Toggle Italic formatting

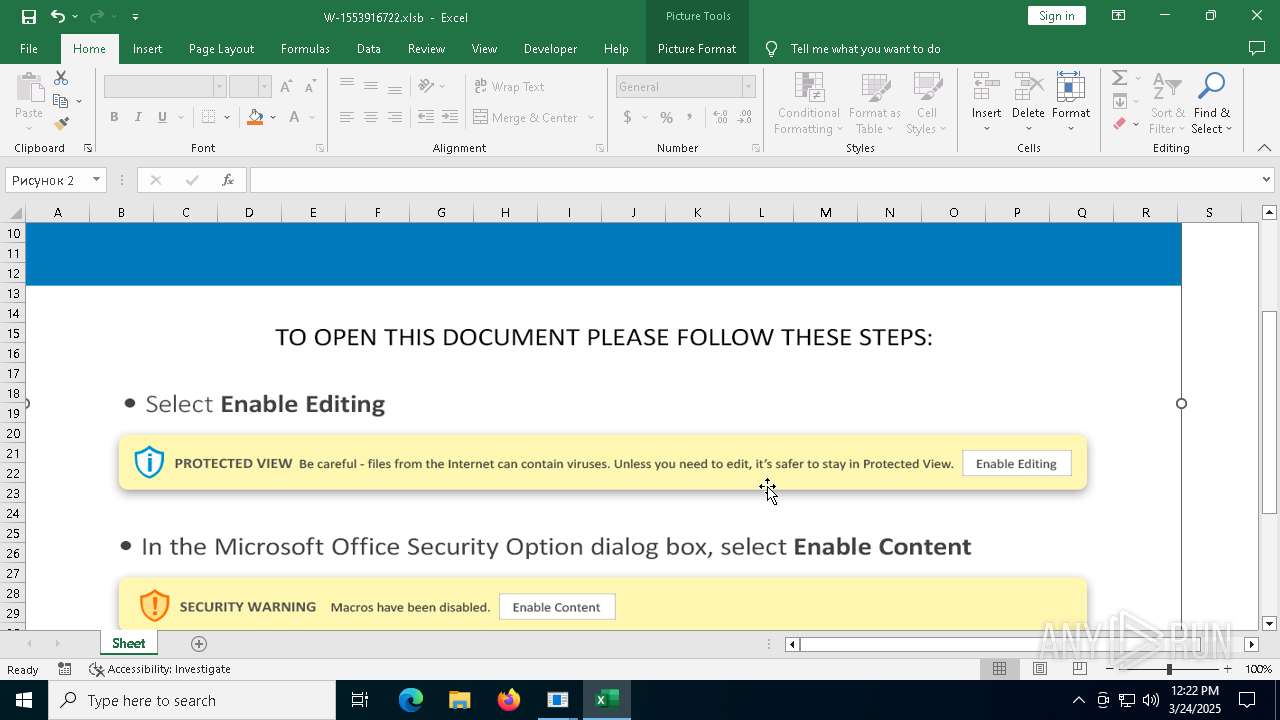pos(138,117)
